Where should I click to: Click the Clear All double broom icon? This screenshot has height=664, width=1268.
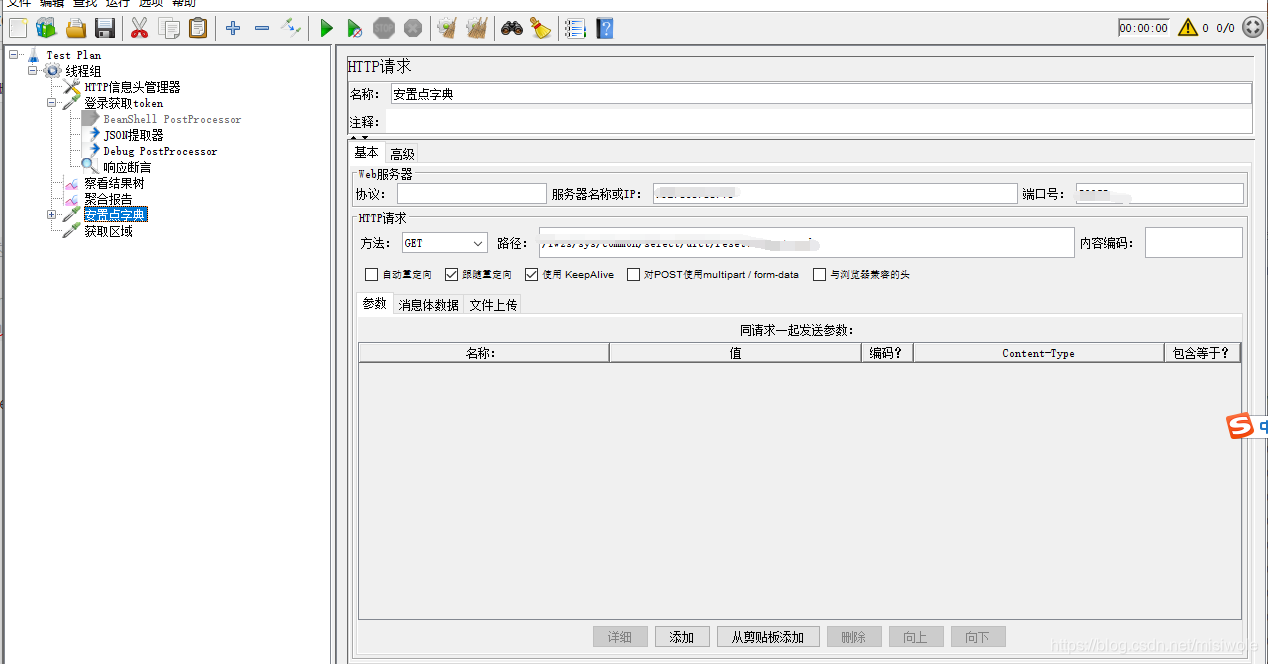coord(477,28)
